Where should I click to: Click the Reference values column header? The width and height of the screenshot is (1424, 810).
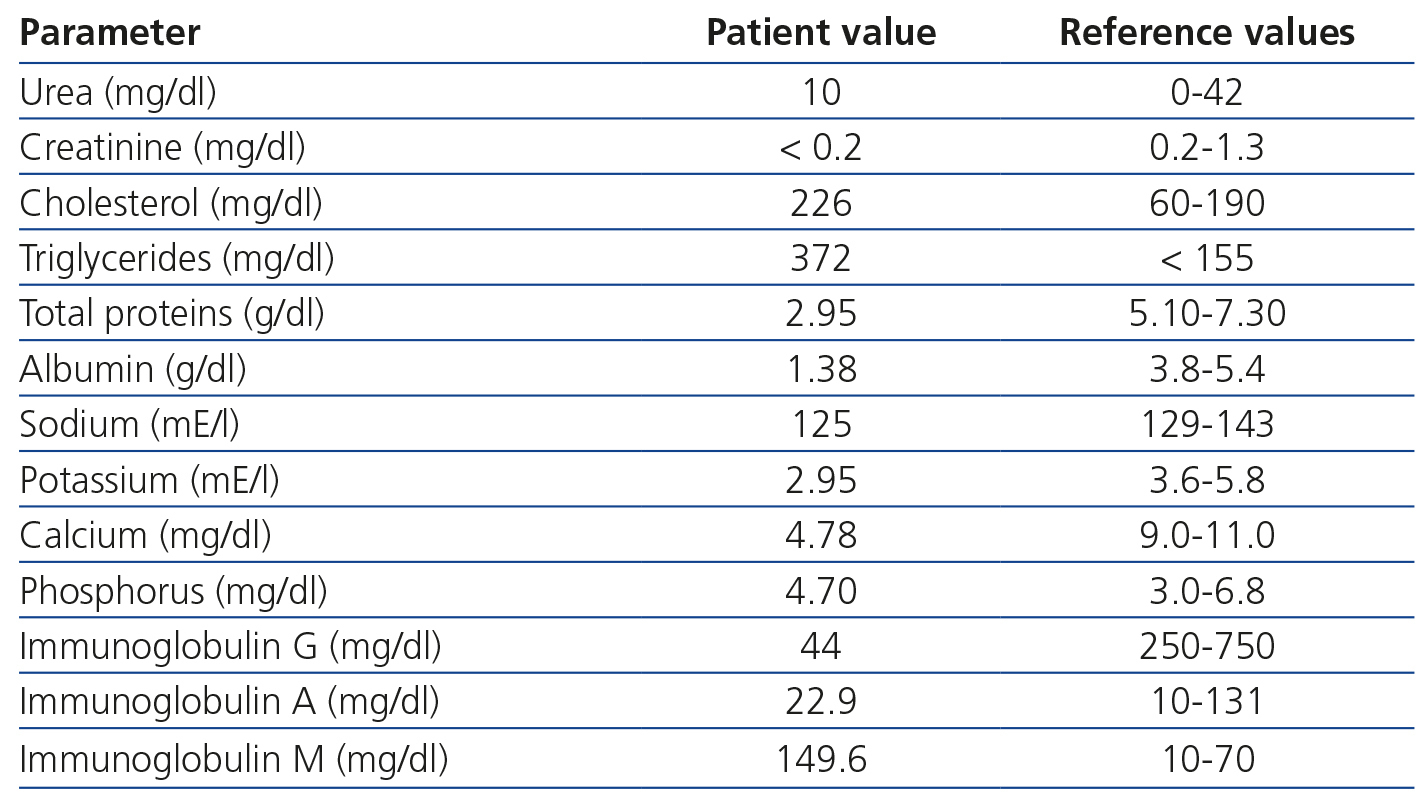[x=1206, y=33]
